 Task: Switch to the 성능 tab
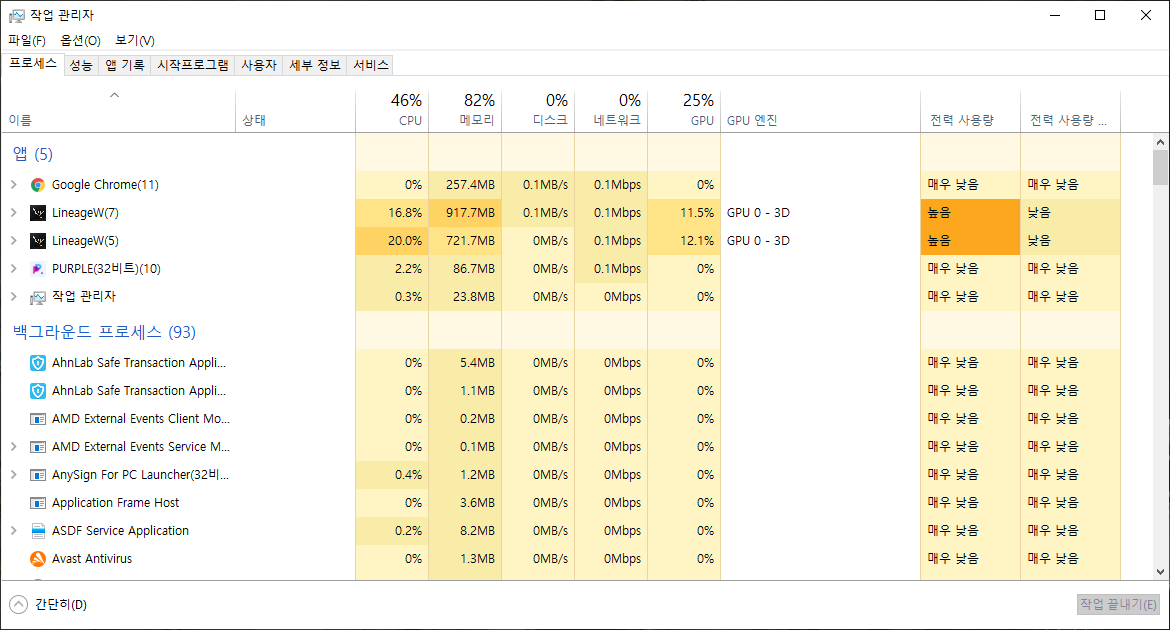(81, 66)
